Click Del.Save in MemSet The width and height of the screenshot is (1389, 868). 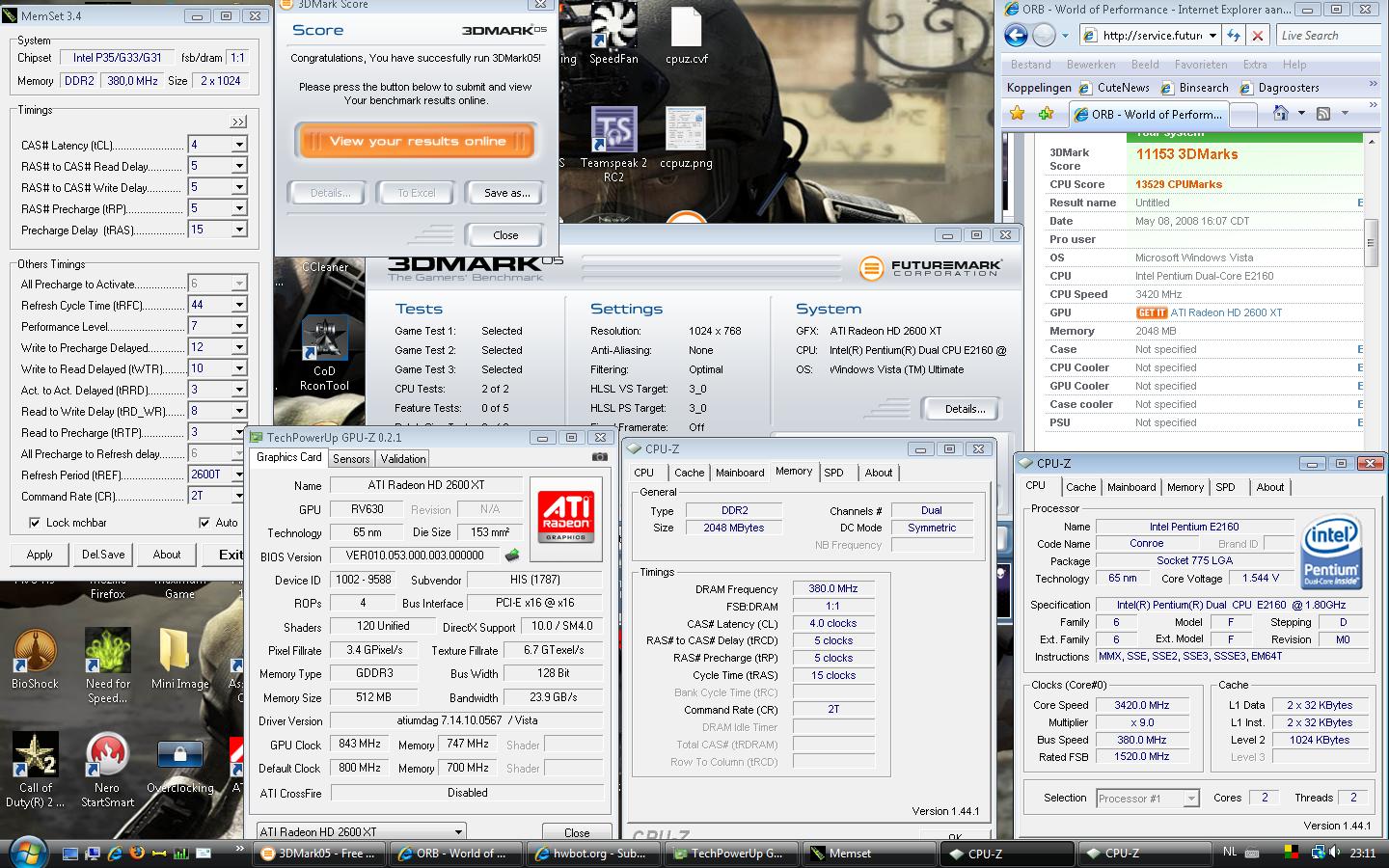tap(103, 555)
